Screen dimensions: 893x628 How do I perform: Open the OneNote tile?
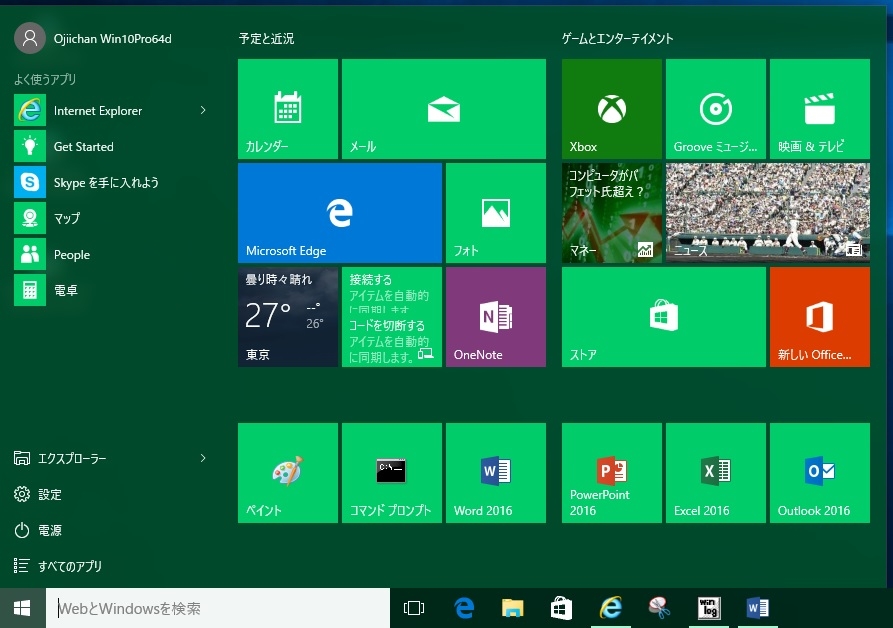495,316
